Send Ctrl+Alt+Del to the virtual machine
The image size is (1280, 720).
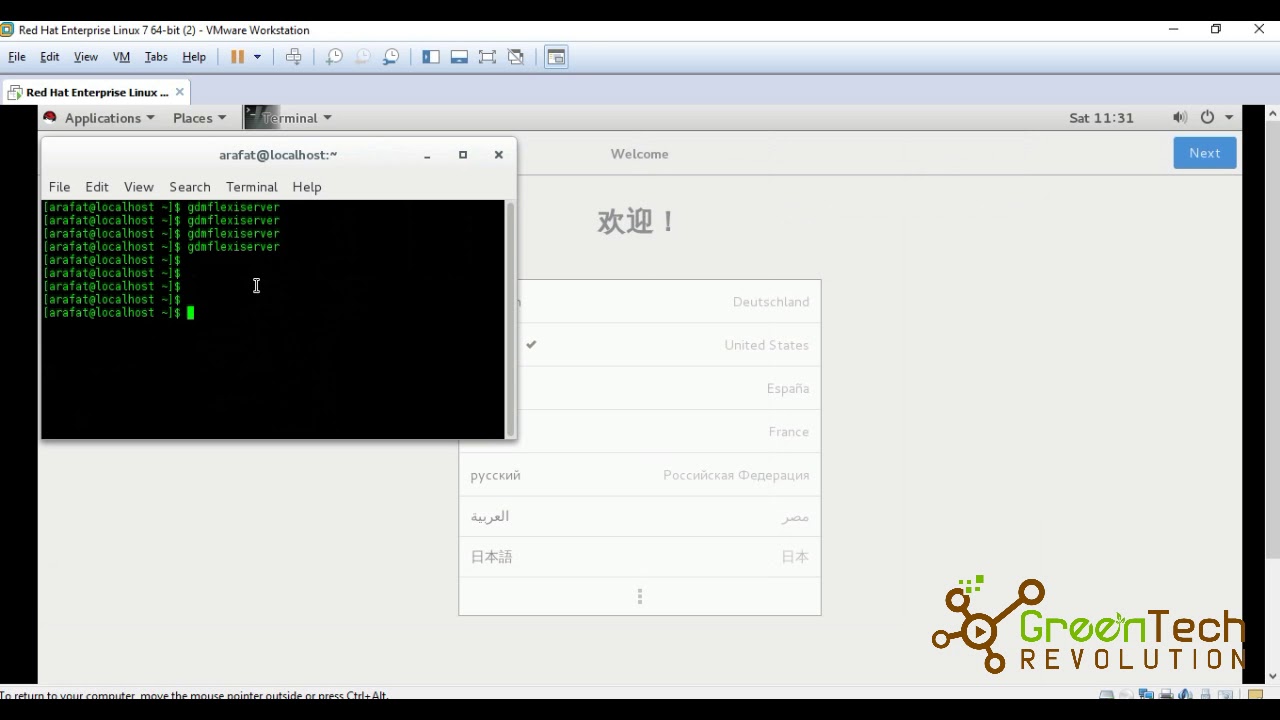293,57
